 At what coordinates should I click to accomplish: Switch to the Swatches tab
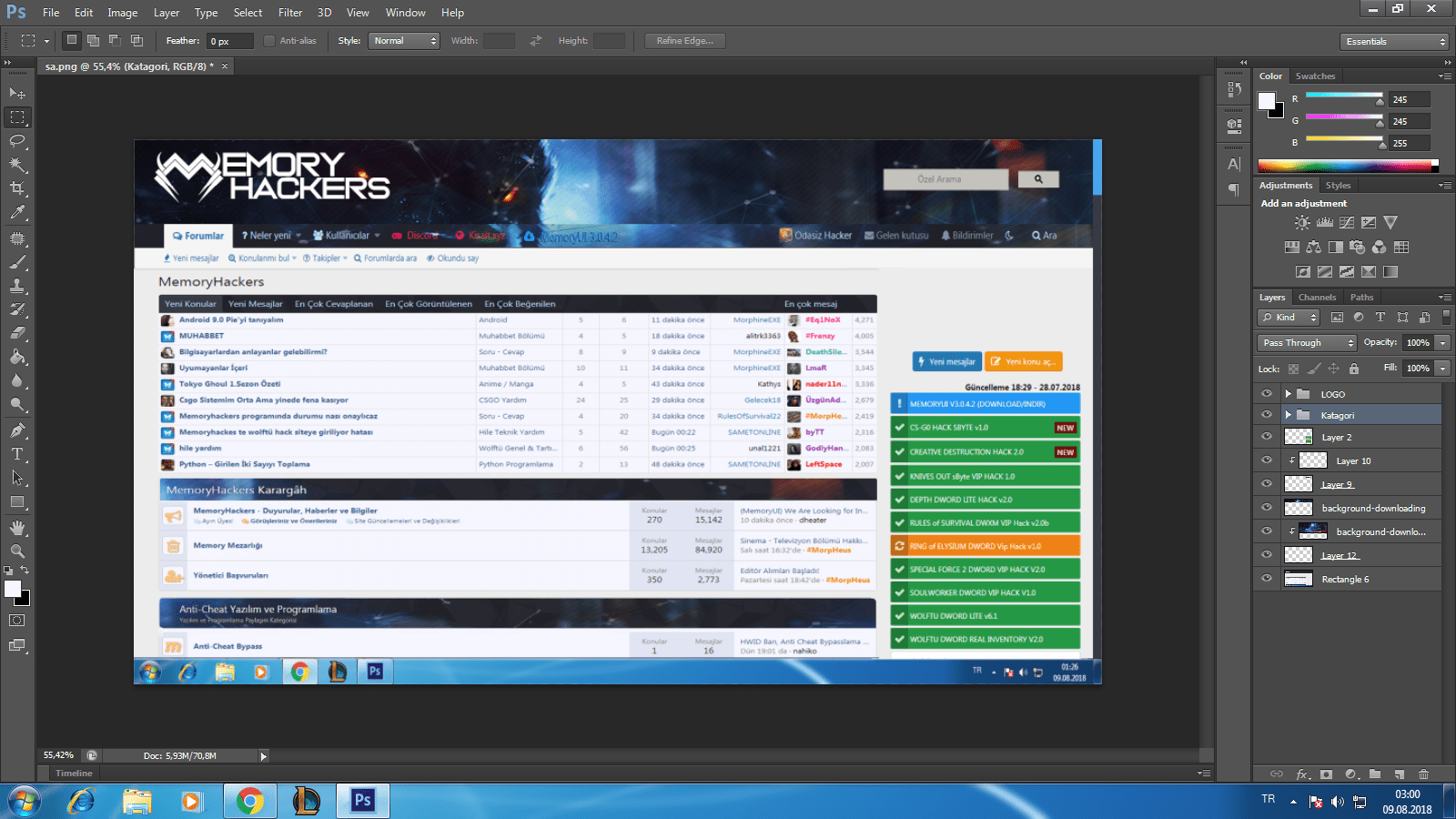coord(1315,76)
